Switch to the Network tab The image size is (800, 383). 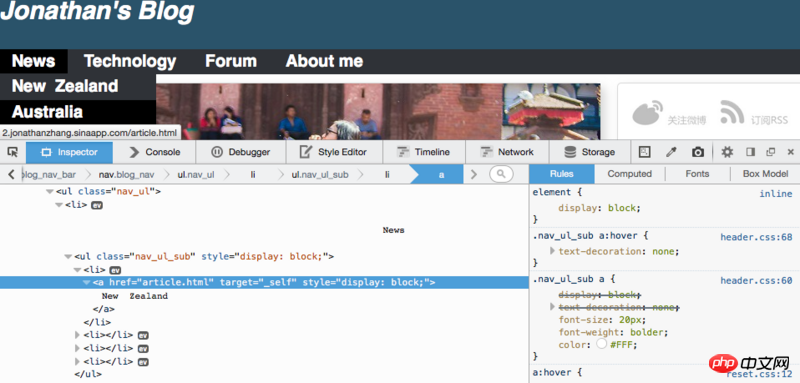pos(507,152)
